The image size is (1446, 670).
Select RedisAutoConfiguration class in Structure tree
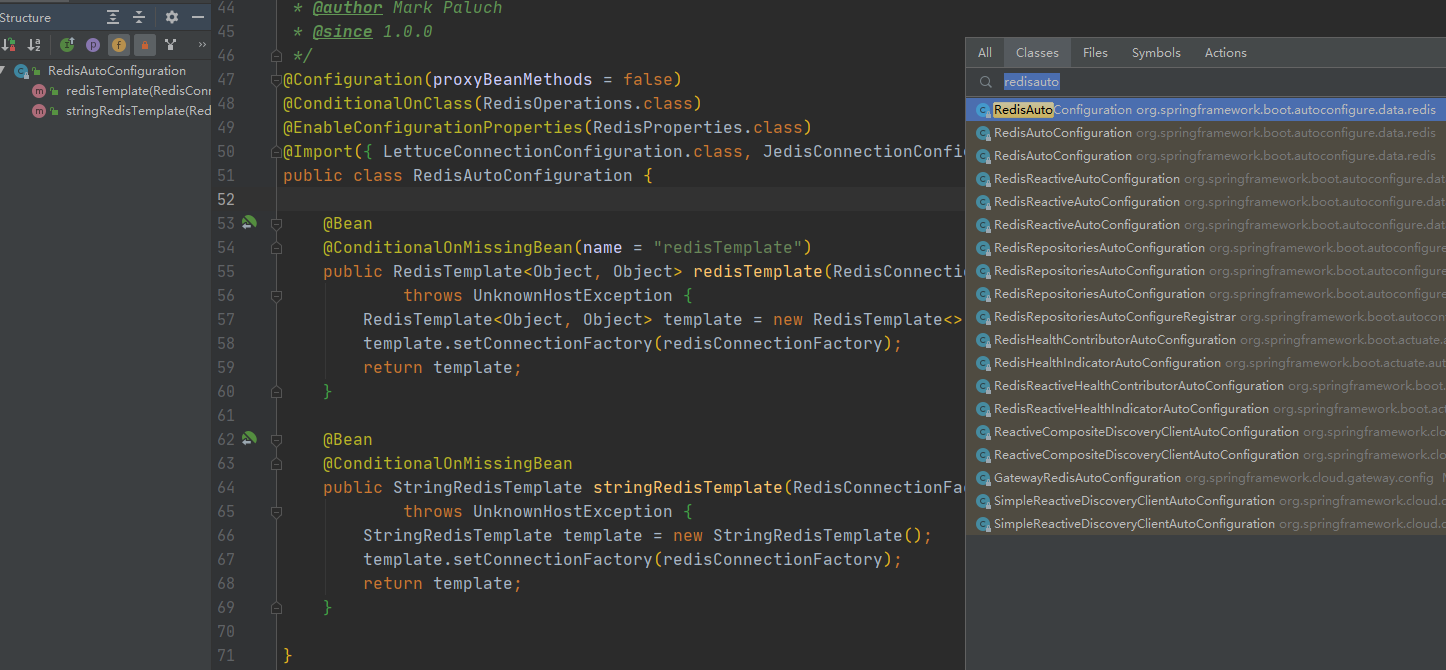click(117, 71)
